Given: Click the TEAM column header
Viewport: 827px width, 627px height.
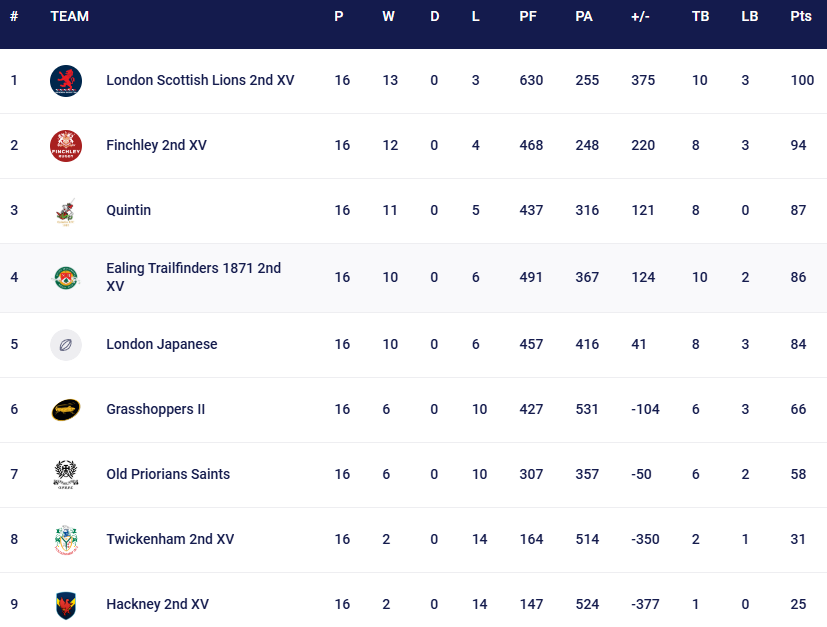Looking at the screenshot, I should 69,17.
